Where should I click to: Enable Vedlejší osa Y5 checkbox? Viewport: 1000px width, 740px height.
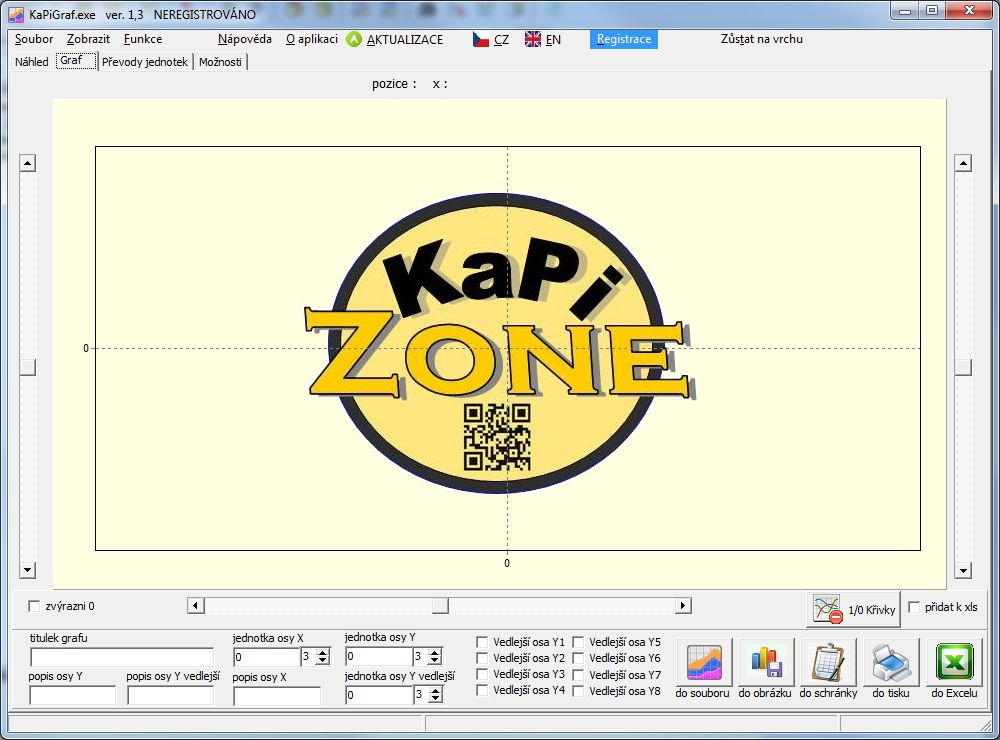[578, 642]
